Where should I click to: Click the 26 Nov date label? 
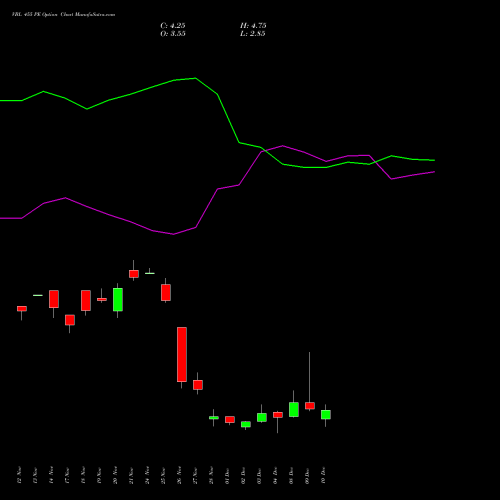179,475
